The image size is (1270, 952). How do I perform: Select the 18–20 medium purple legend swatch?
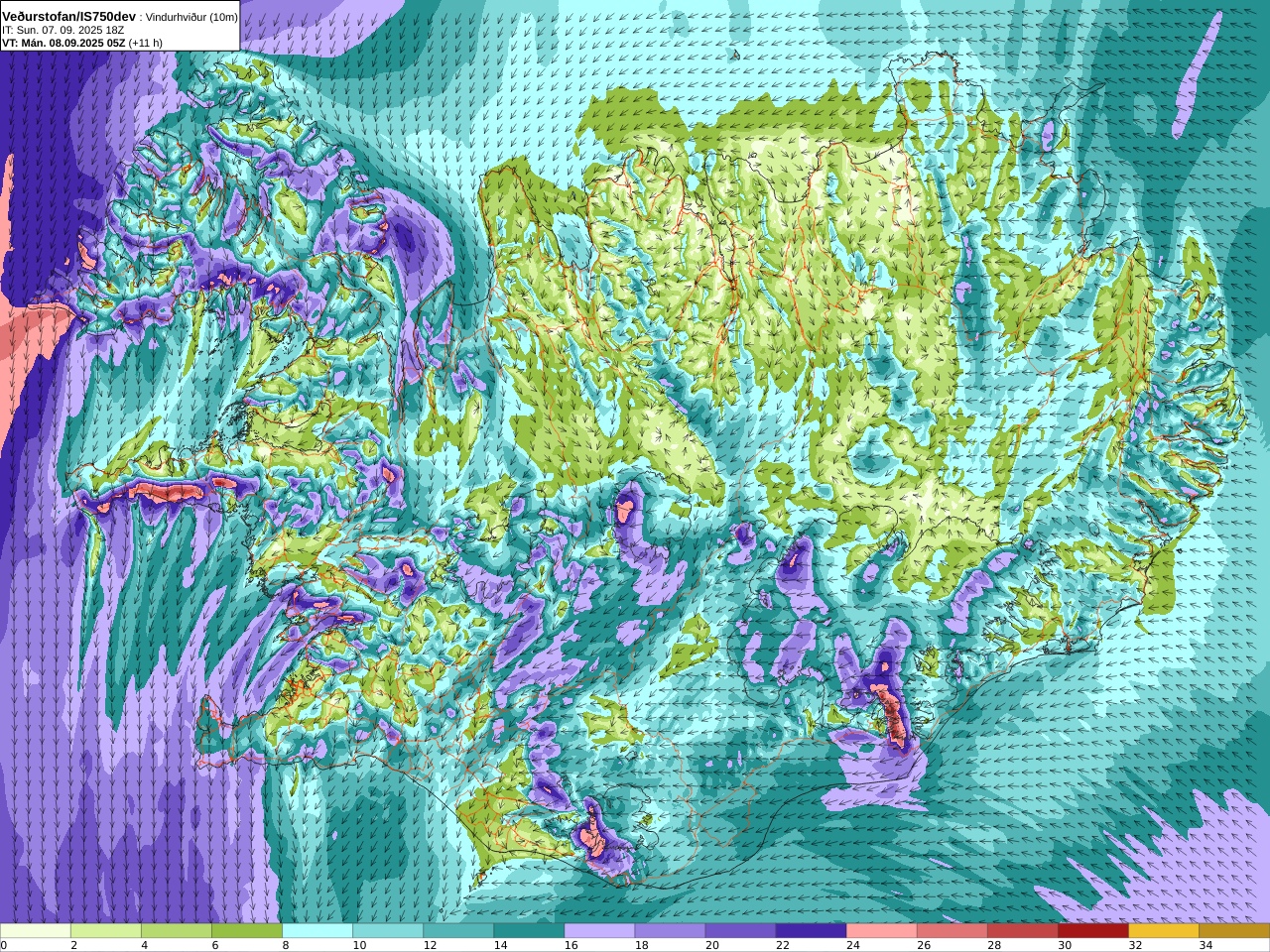[670, 931]
